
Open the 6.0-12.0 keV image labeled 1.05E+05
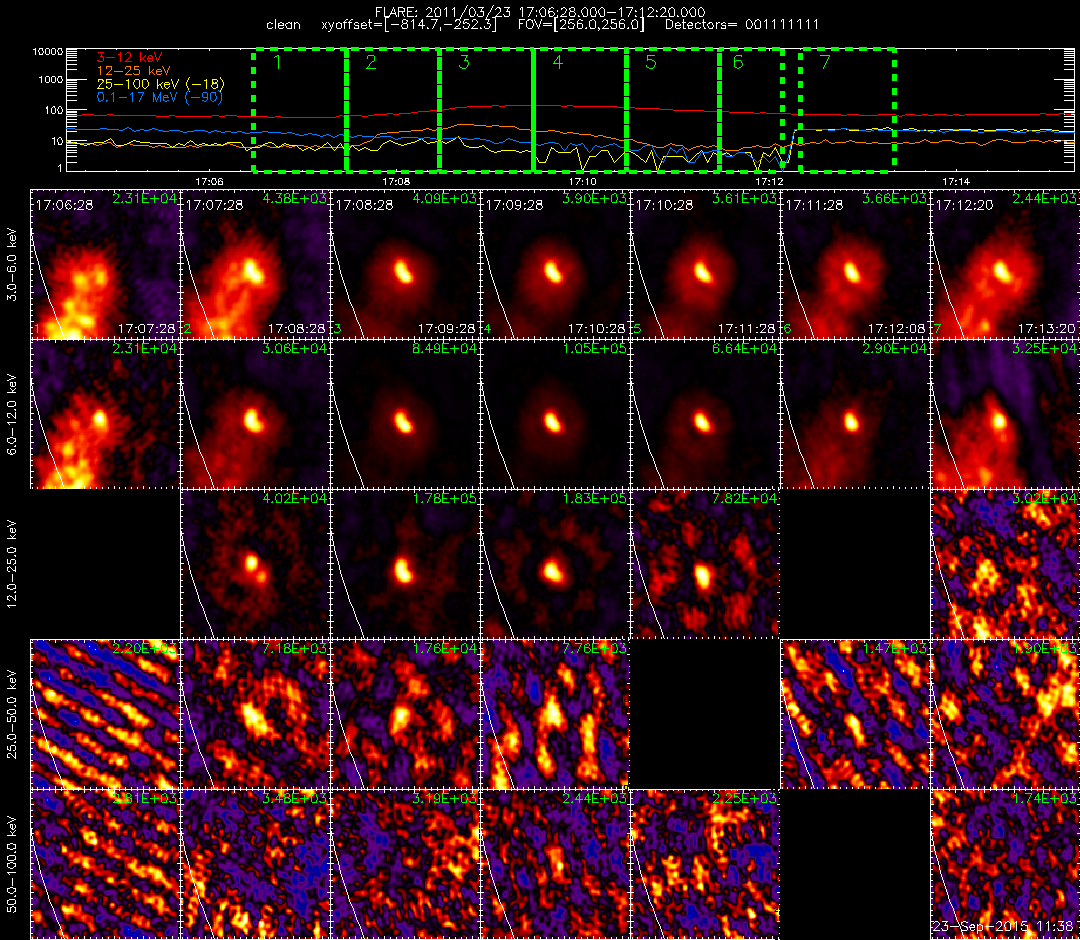coord(554,415)
